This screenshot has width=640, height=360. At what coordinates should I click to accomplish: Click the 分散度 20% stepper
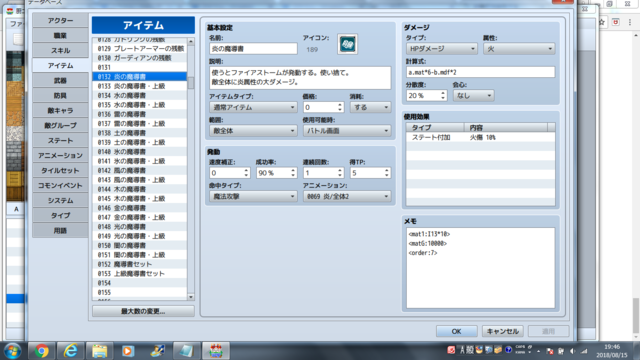427,96
